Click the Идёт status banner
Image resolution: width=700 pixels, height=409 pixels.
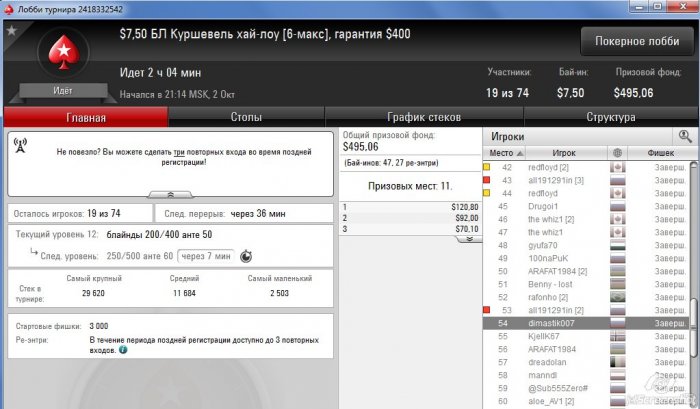click(63, 91)
